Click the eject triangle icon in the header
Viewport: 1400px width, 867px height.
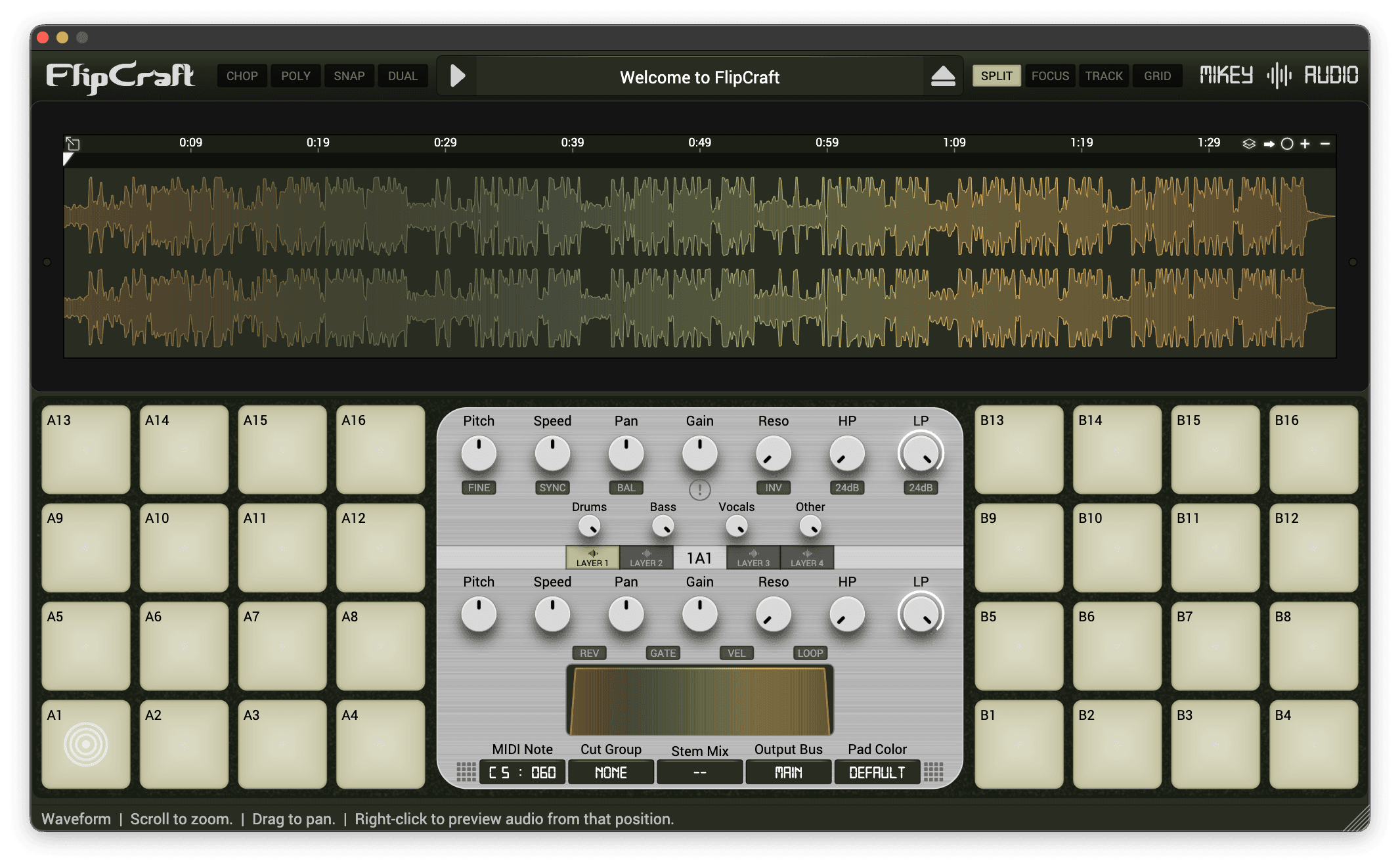(943, 76)
